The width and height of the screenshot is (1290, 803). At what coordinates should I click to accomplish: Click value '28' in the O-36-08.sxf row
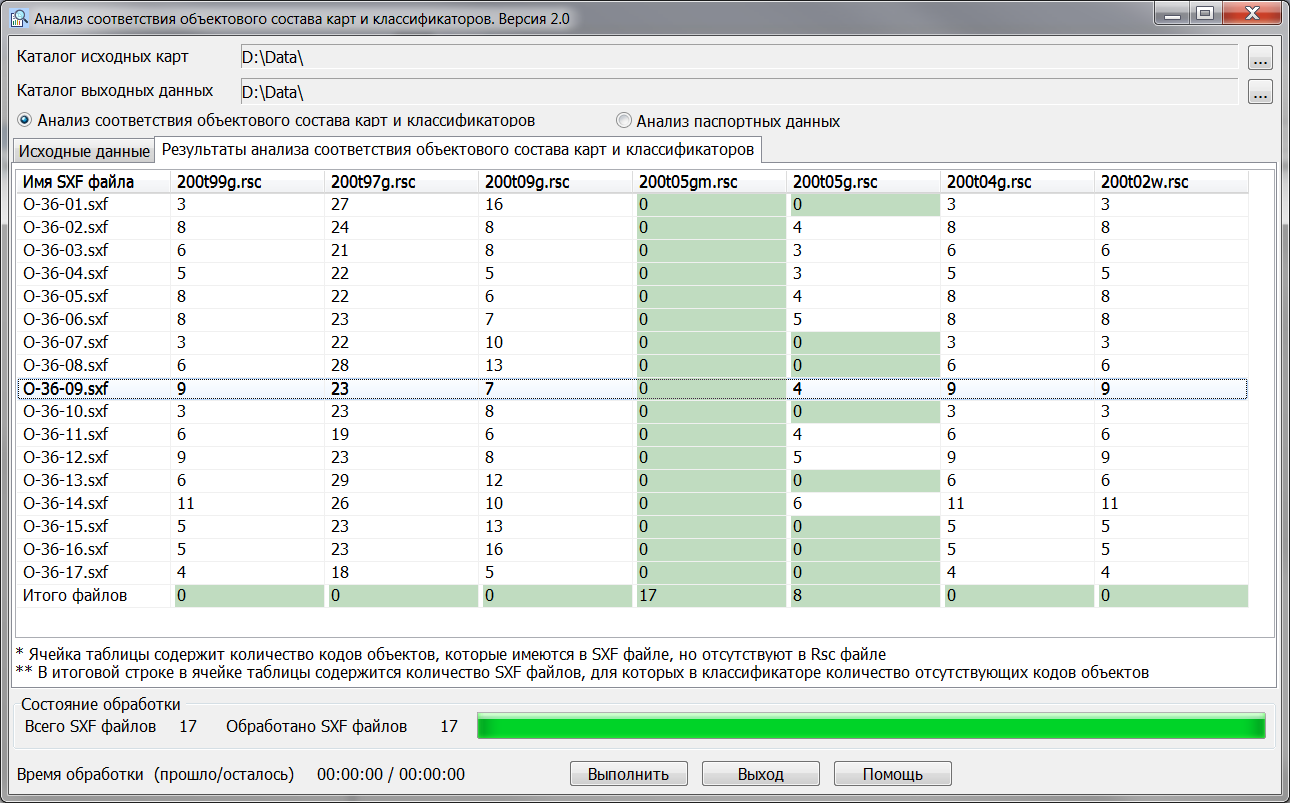(x=339, y=365)
